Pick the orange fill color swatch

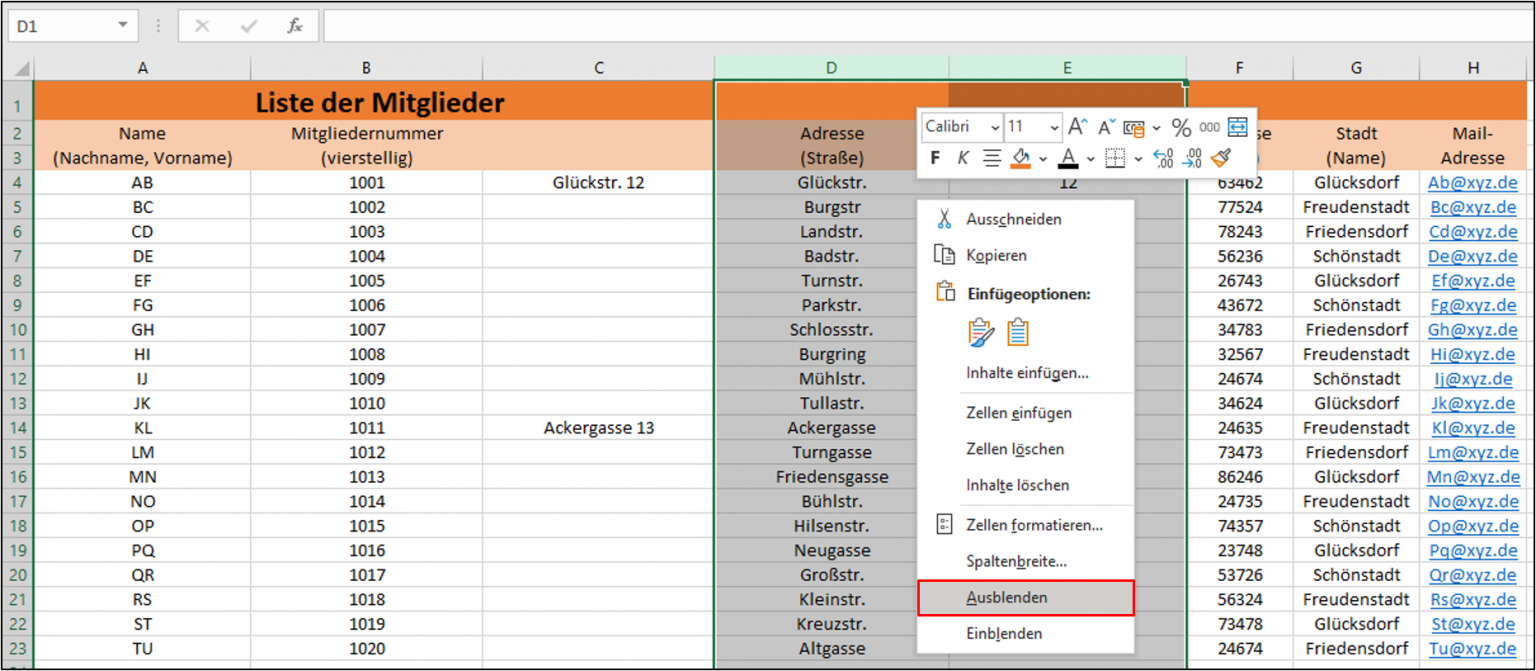(1021, 165)
